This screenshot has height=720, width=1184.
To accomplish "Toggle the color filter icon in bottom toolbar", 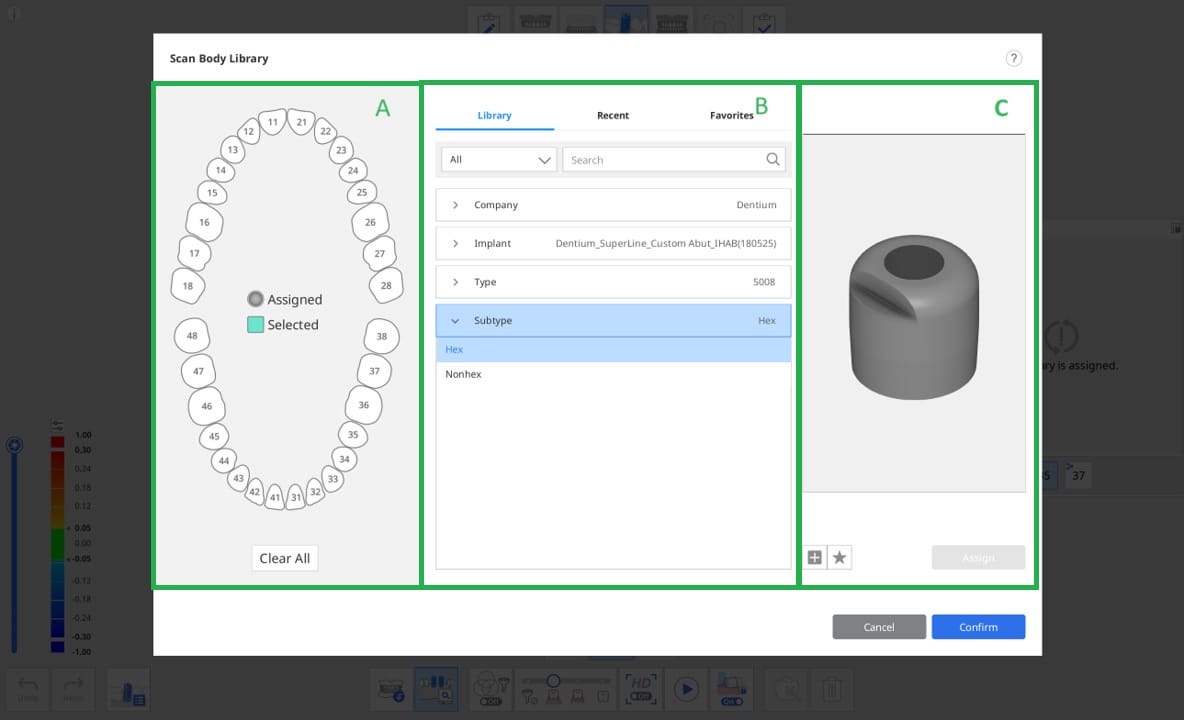I will click(491, 689).
